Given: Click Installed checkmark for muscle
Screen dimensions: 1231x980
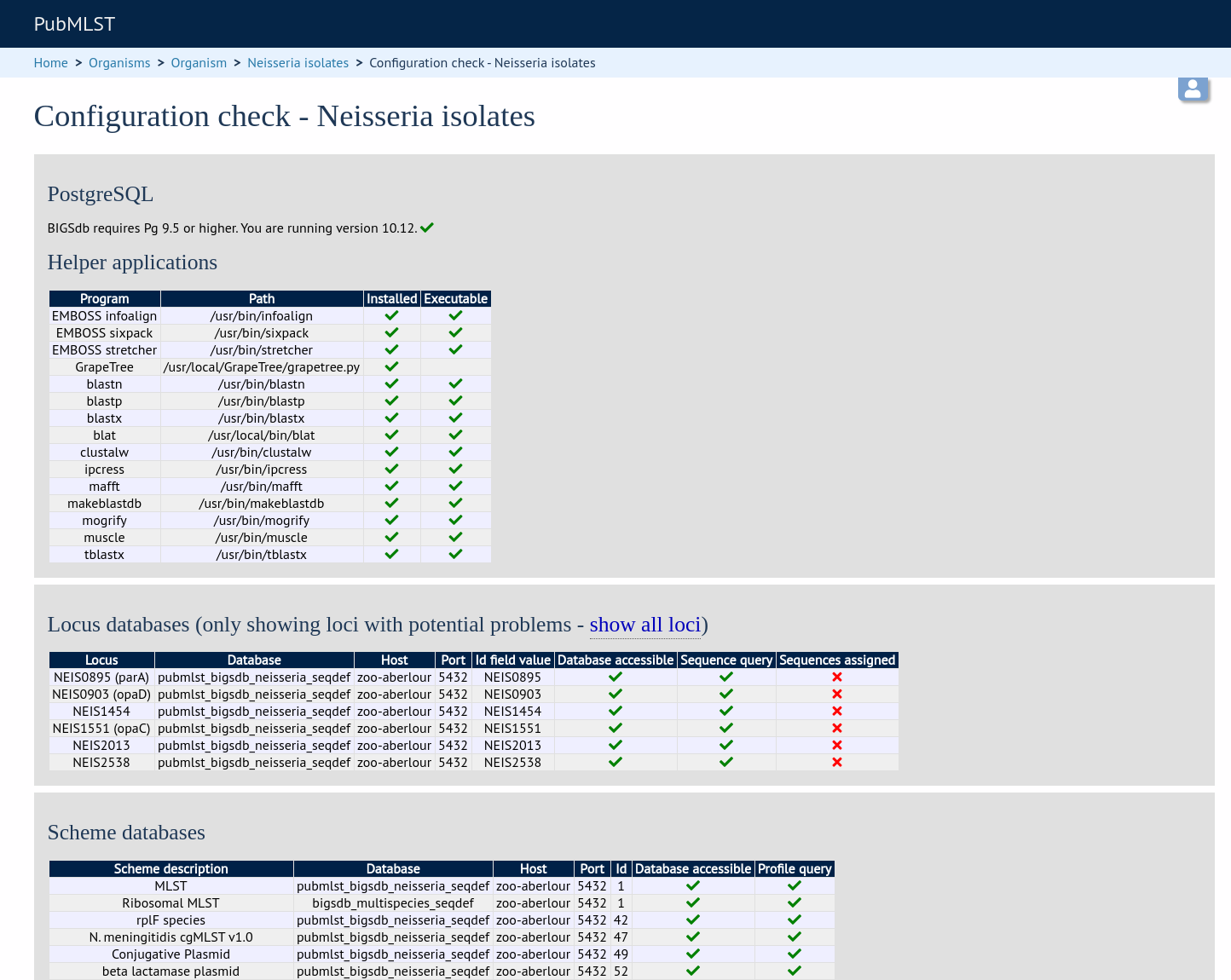Looking at the screenshot, I should (x=391, y=537).
